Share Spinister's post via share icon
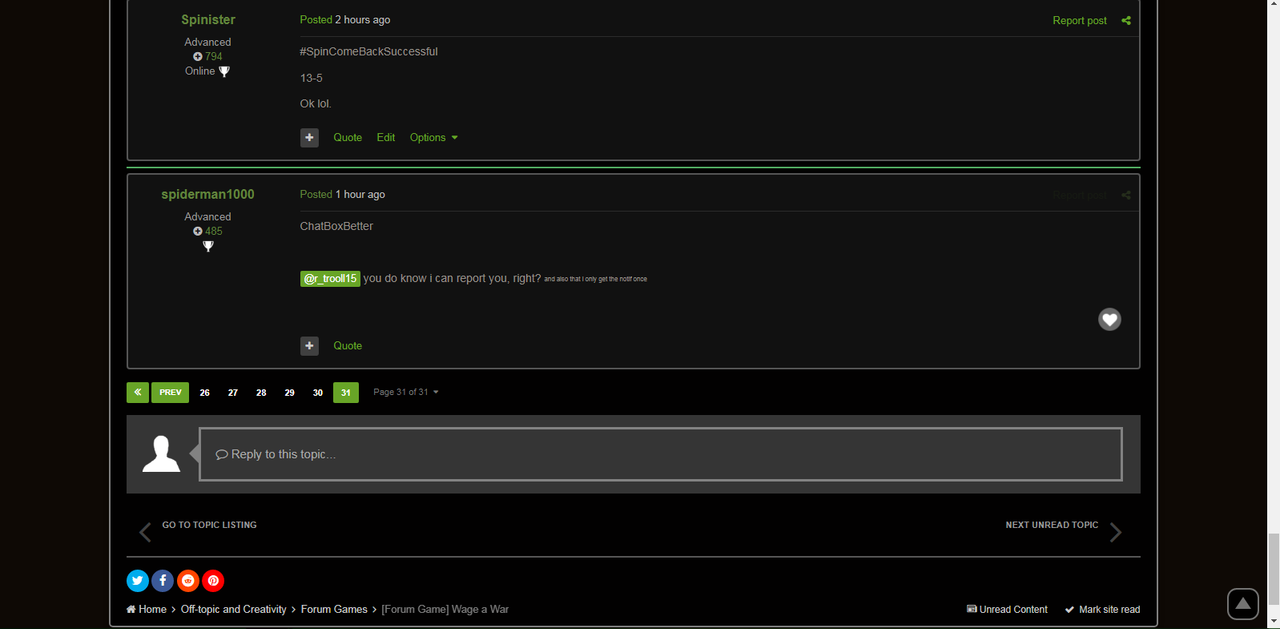 pos(1126,21)
